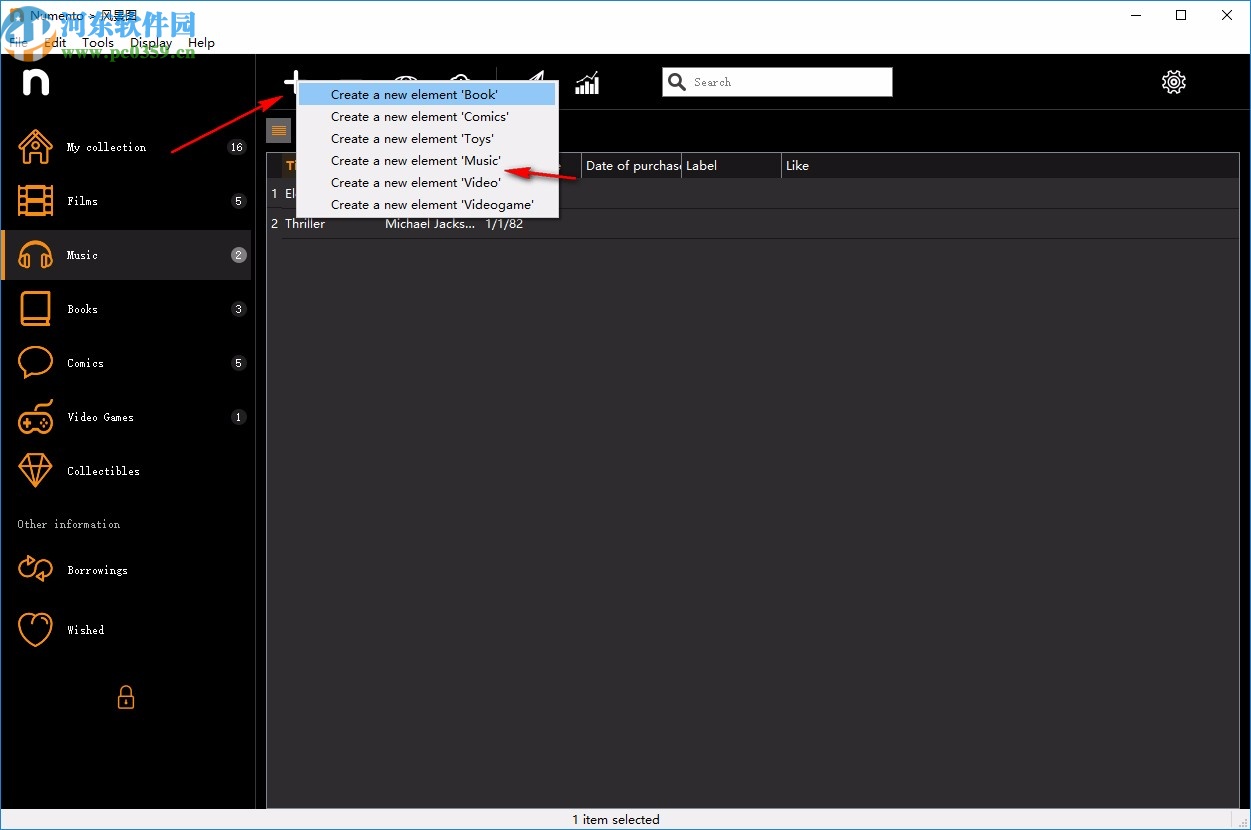Click the house icon for My collection
1251x830 pixels.
(35, 147)
